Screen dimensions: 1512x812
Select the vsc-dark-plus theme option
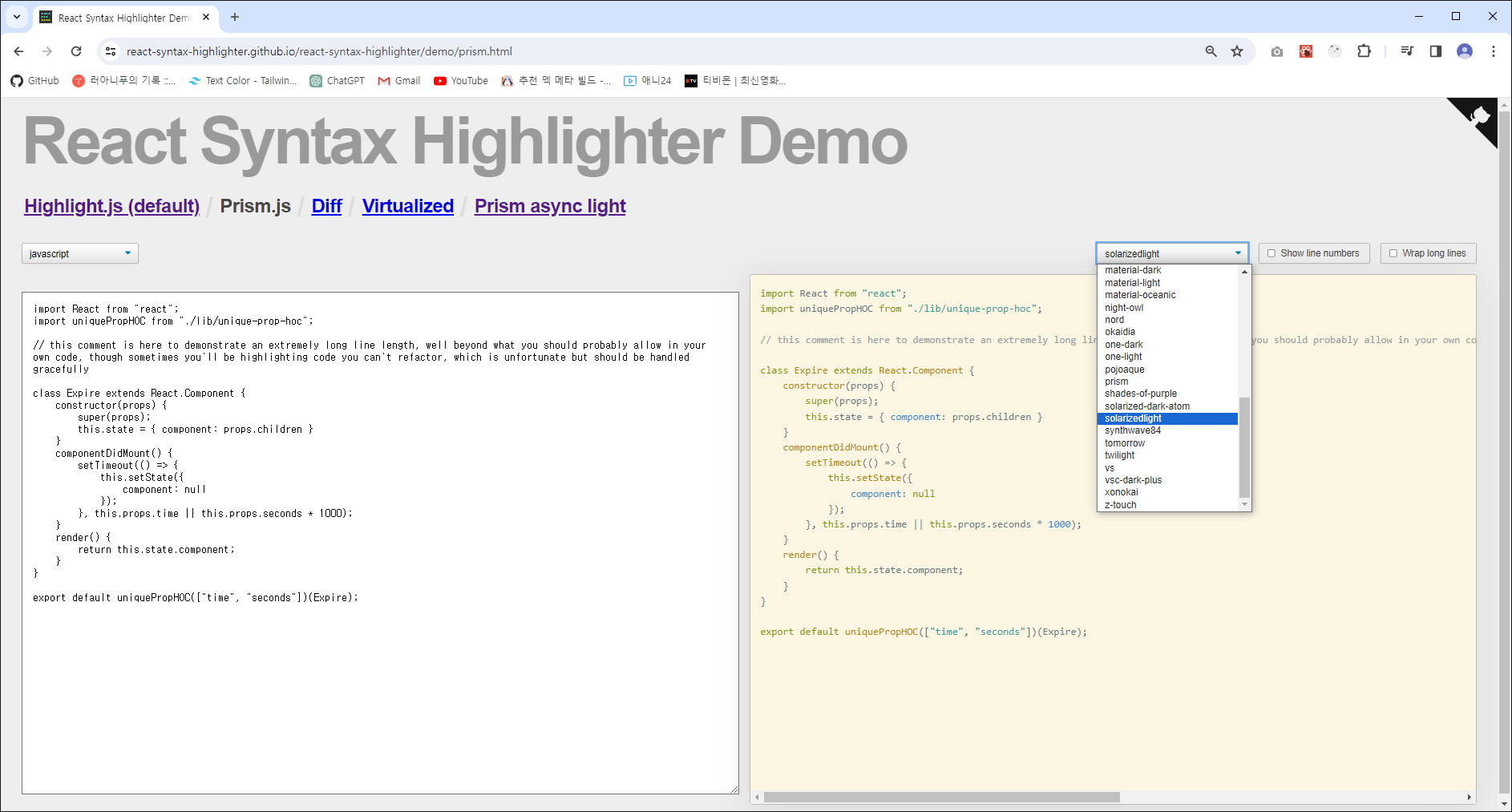point(1167,480)
